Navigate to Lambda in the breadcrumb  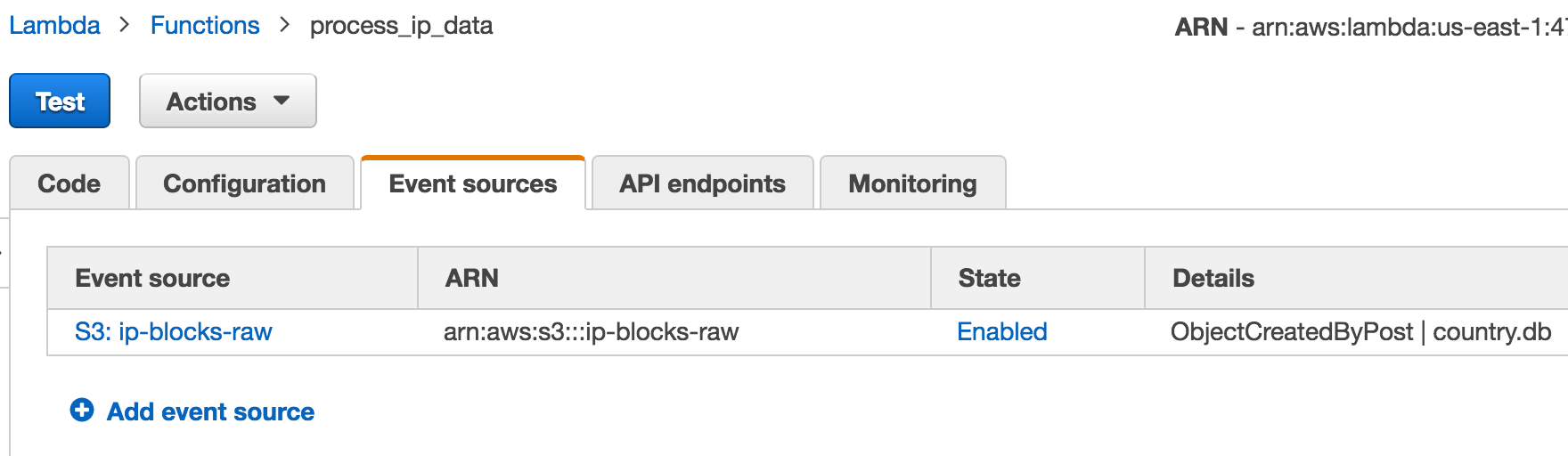54,26
